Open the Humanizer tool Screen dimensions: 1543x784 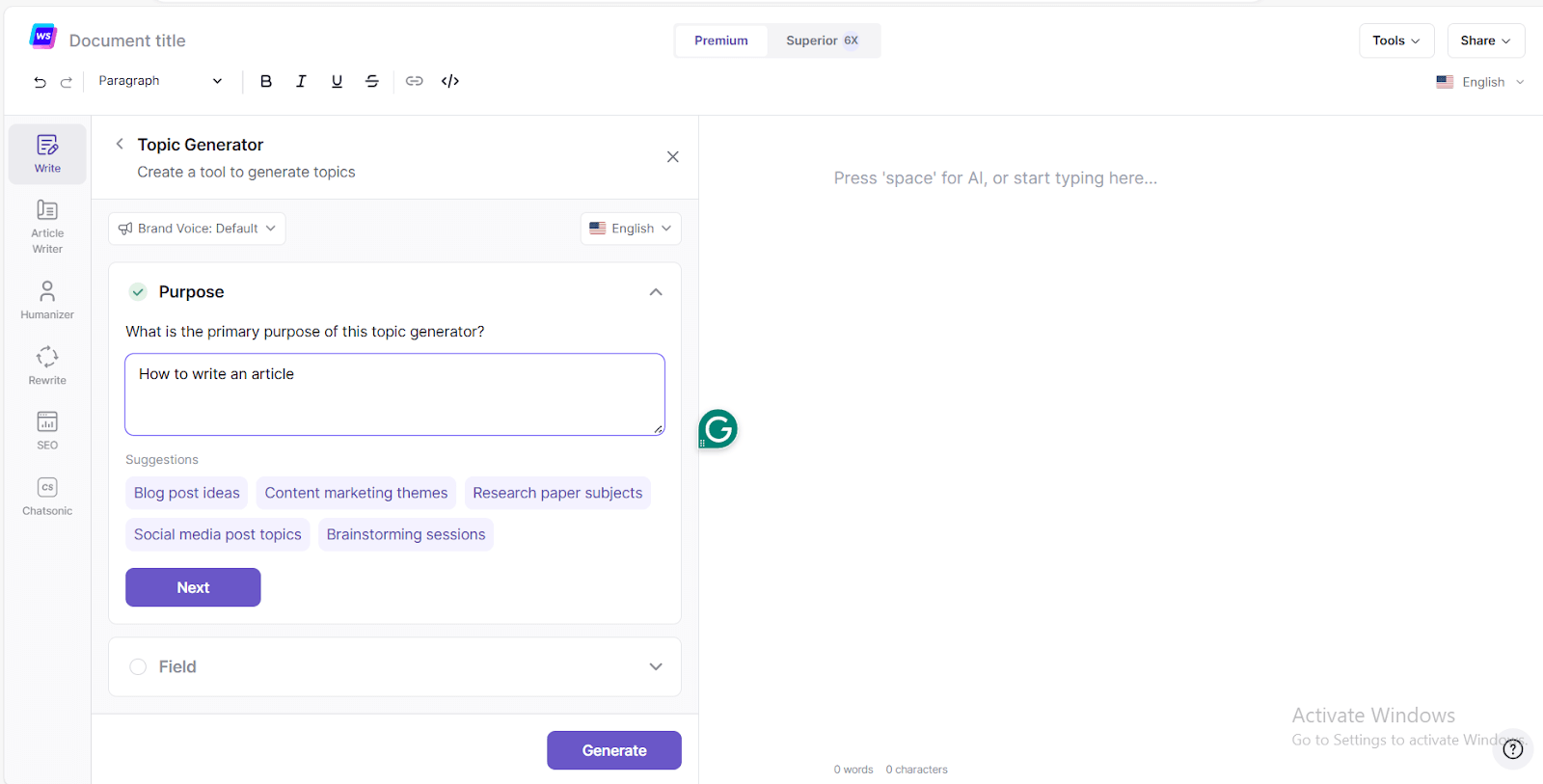coord(47,300)
